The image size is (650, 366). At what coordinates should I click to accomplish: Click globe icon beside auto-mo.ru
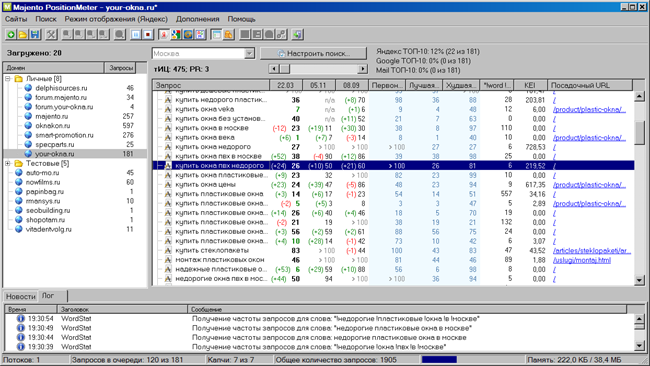[x=19, y=173]
